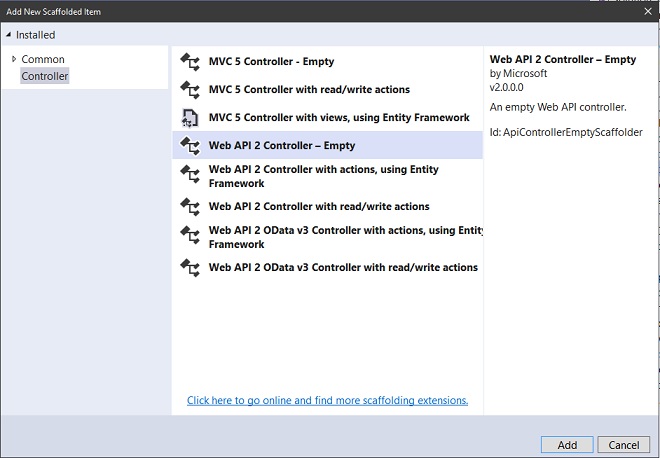Select the Controller category in sidebar
The height and width of the screenshot is (458, 660).
[45, 76]
